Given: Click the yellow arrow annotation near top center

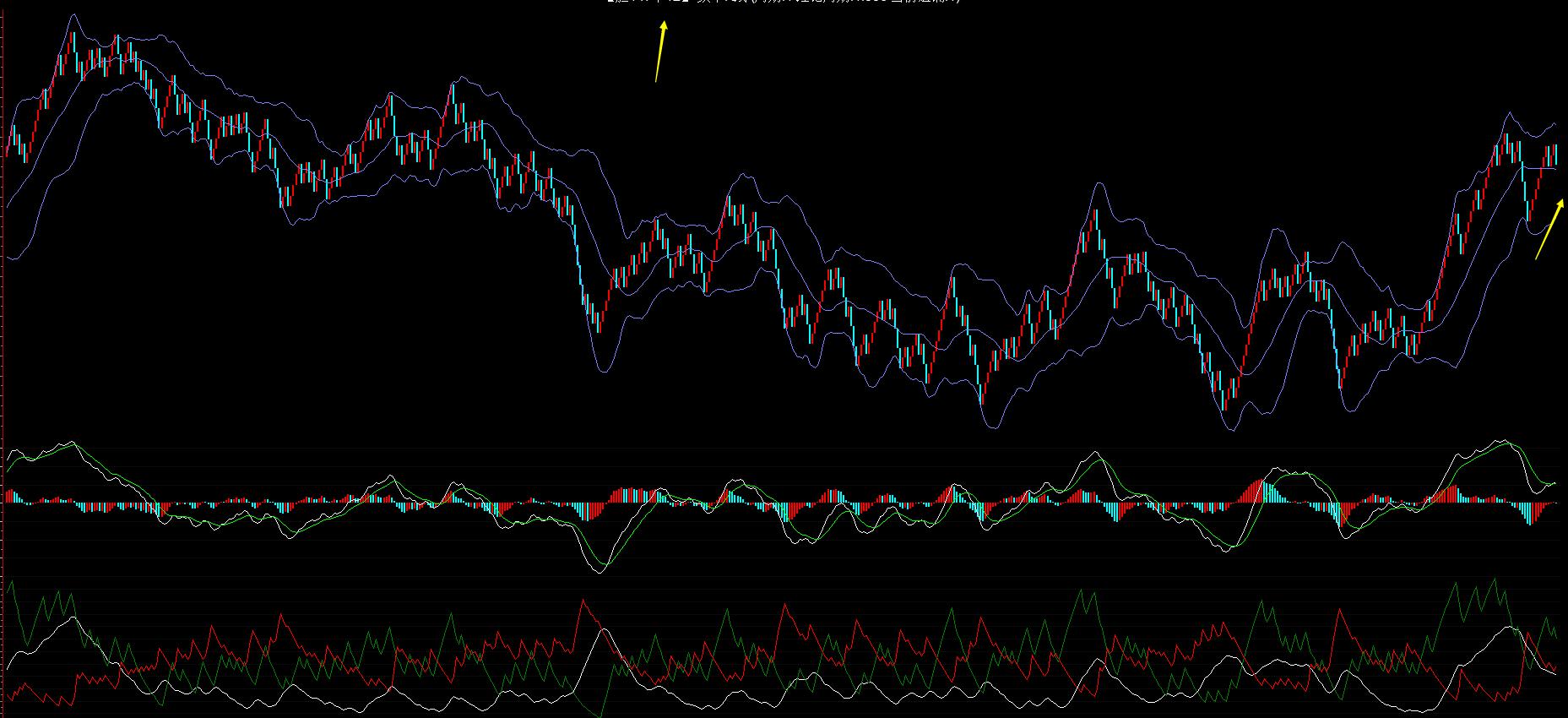Looking at the screenshot, I should 660,52.
